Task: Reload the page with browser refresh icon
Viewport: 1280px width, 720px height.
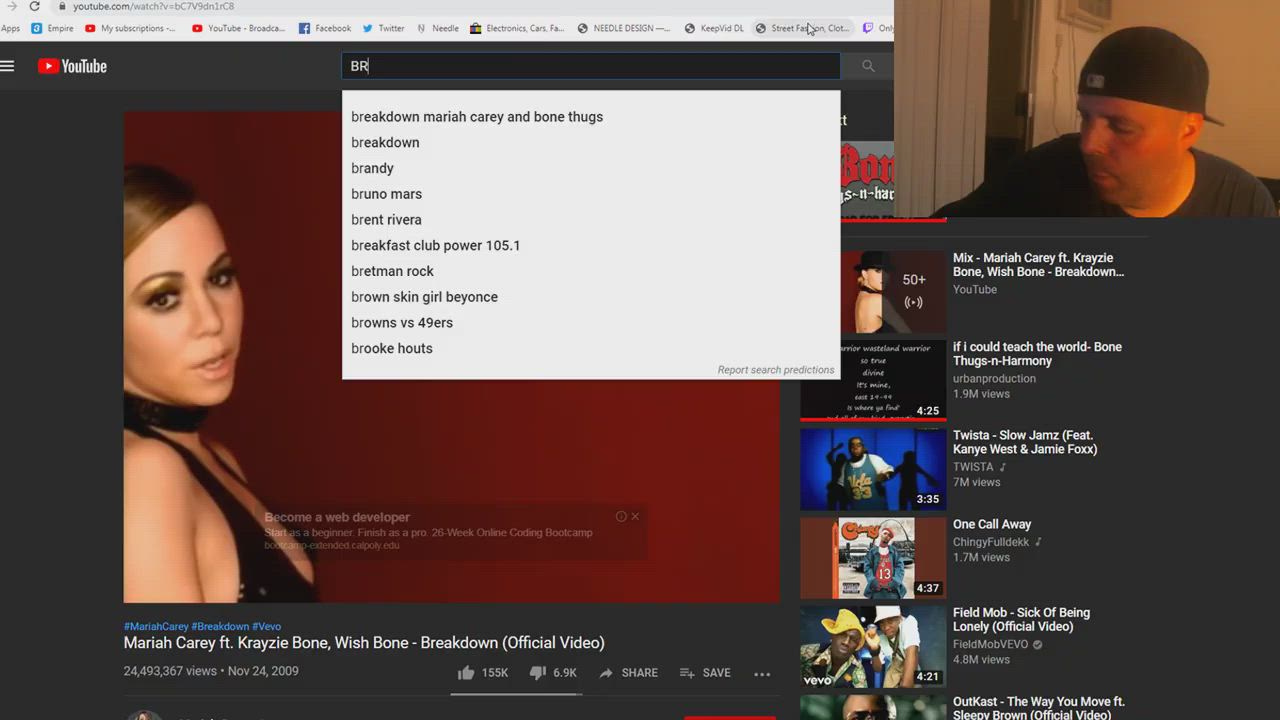Action: 34,6
